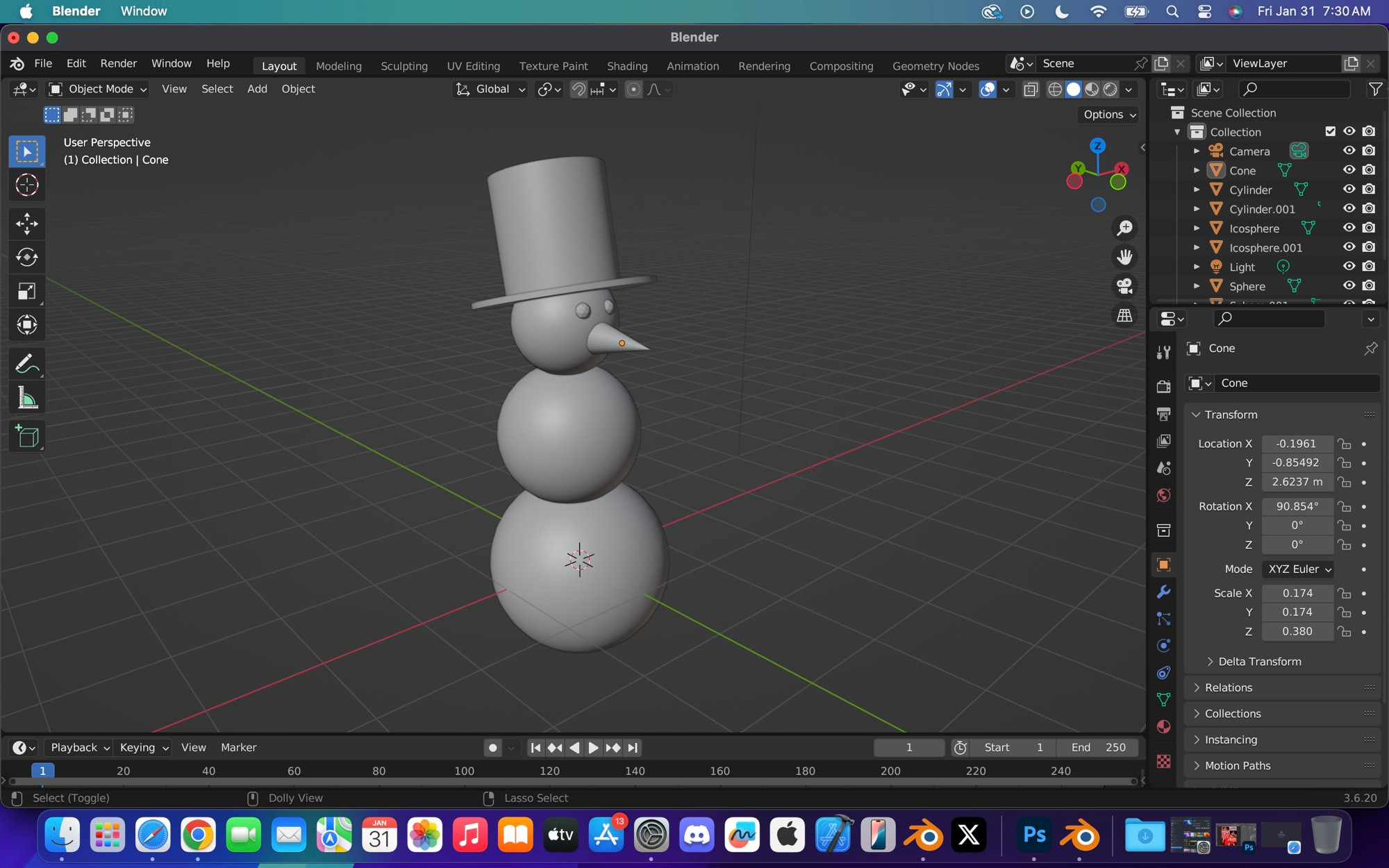Toggle viewport overlays button
The height and width of the screenshot is (868, 1389).
[x=988, y=89]
